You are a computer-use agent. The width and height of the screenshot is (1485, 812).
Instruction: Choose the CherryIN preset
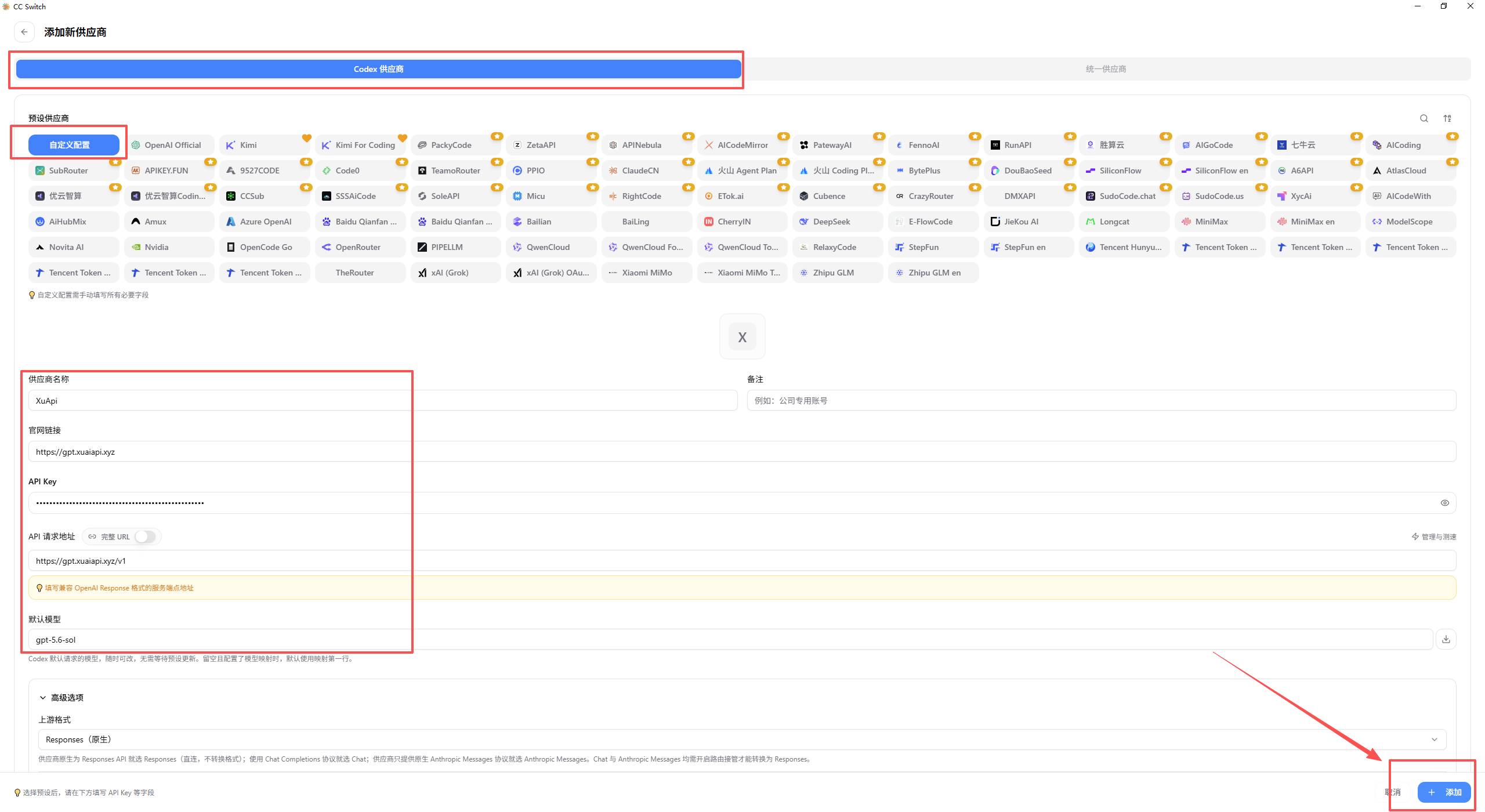[x=742, y=222]
